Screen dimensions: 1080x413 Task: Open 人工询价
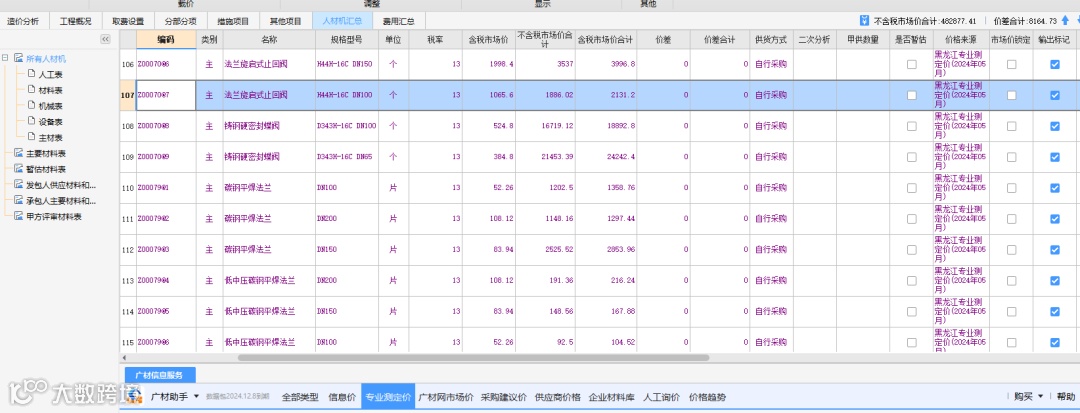(x=661, y=397)
